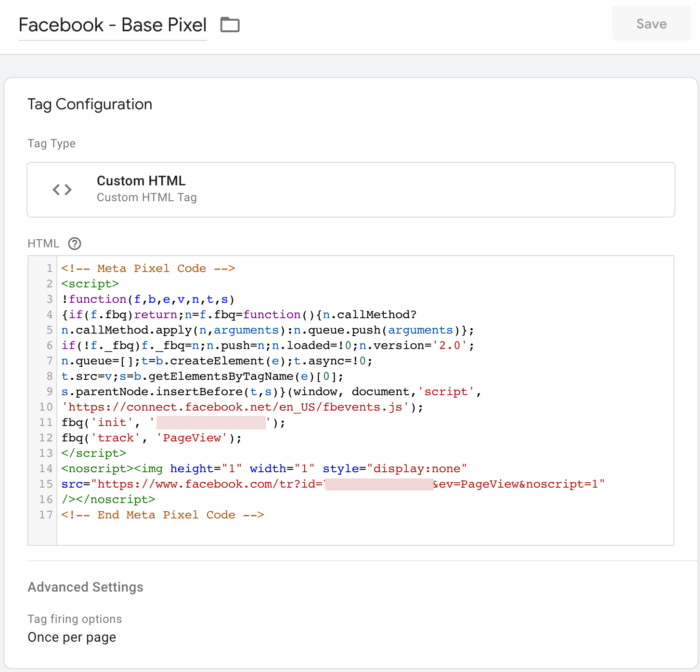
Task: Click the folder icon beside tag name
Action: [230, 25]
